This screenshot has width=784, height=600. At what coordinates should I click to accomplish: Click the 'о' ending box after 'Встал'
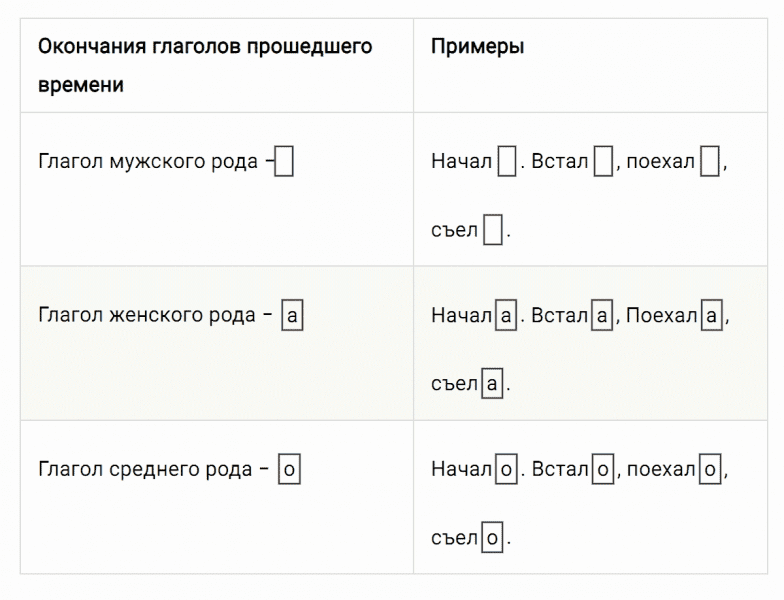(603, 469)
